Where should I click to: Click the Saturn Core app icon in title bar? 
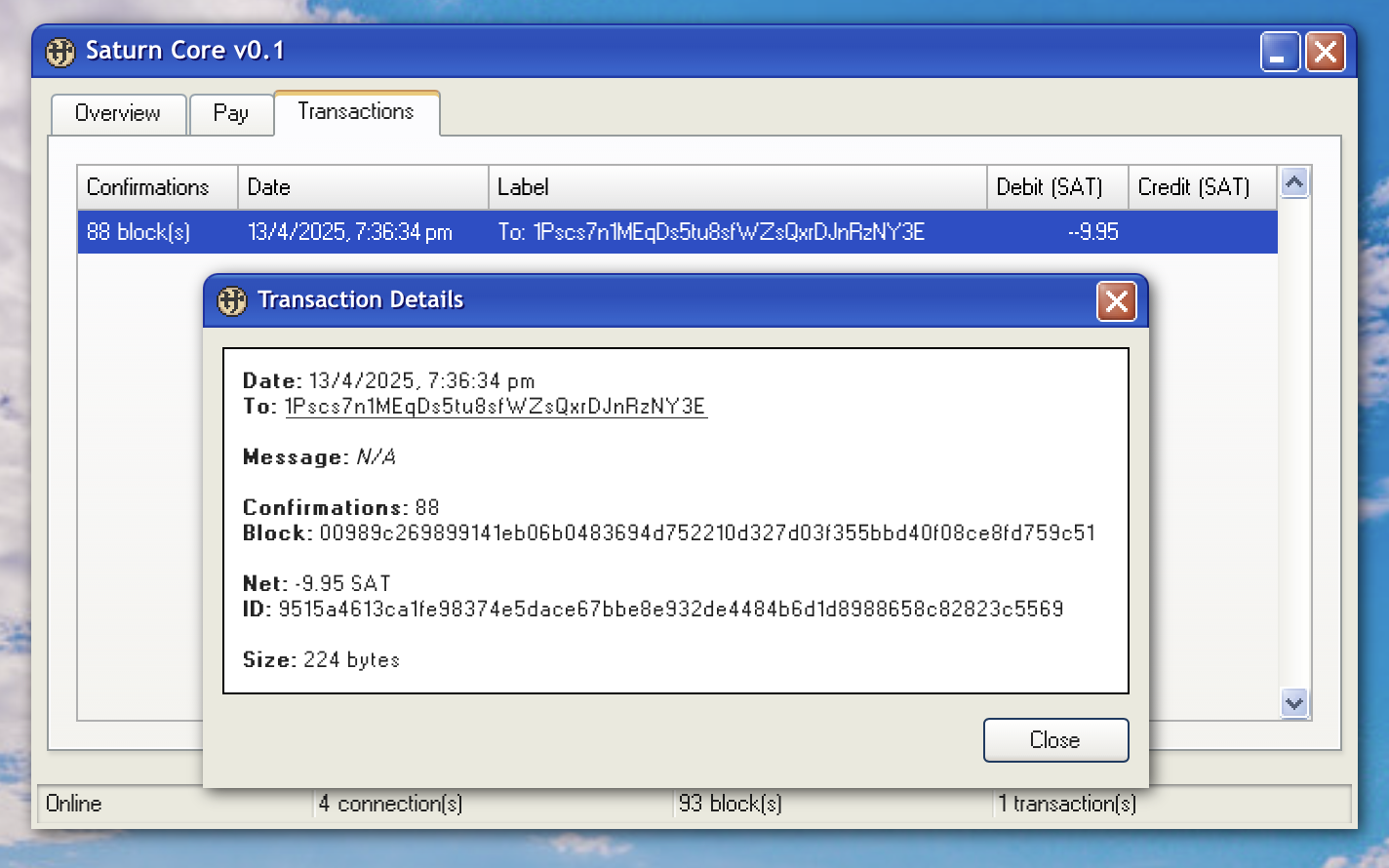pyautogui.click(x=60, y=52)
